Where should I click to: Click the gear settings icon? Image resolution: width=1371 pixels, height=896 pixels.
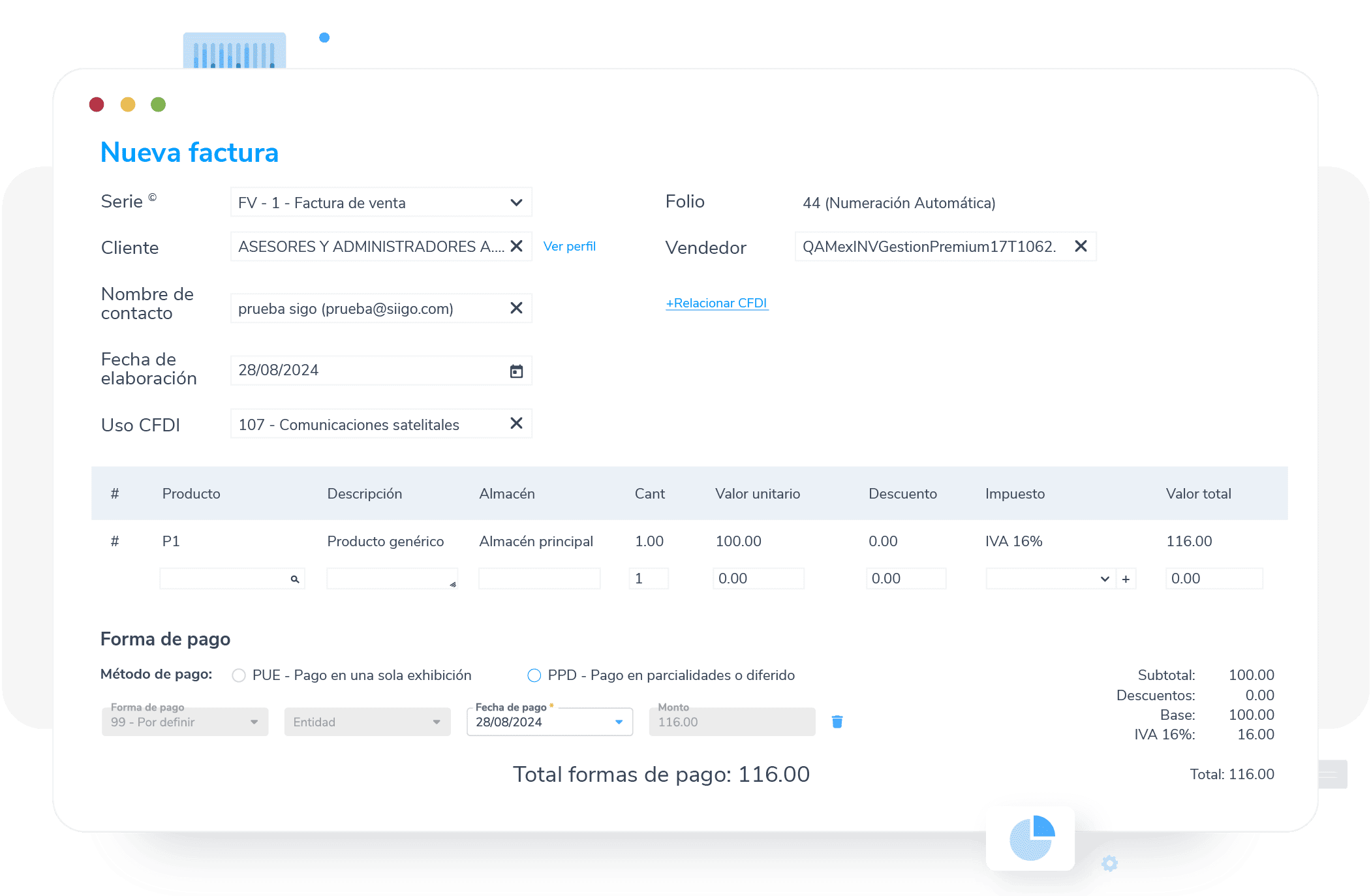point(1109,863)
